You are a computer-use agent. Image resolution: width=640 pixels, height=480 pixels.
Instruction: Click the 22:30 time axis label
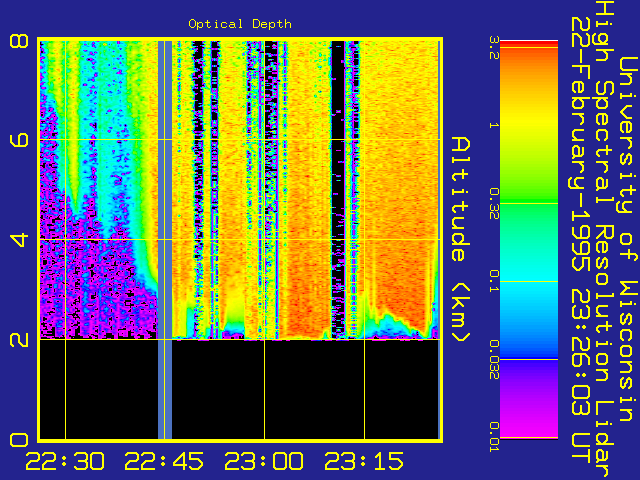coord(65,461)
